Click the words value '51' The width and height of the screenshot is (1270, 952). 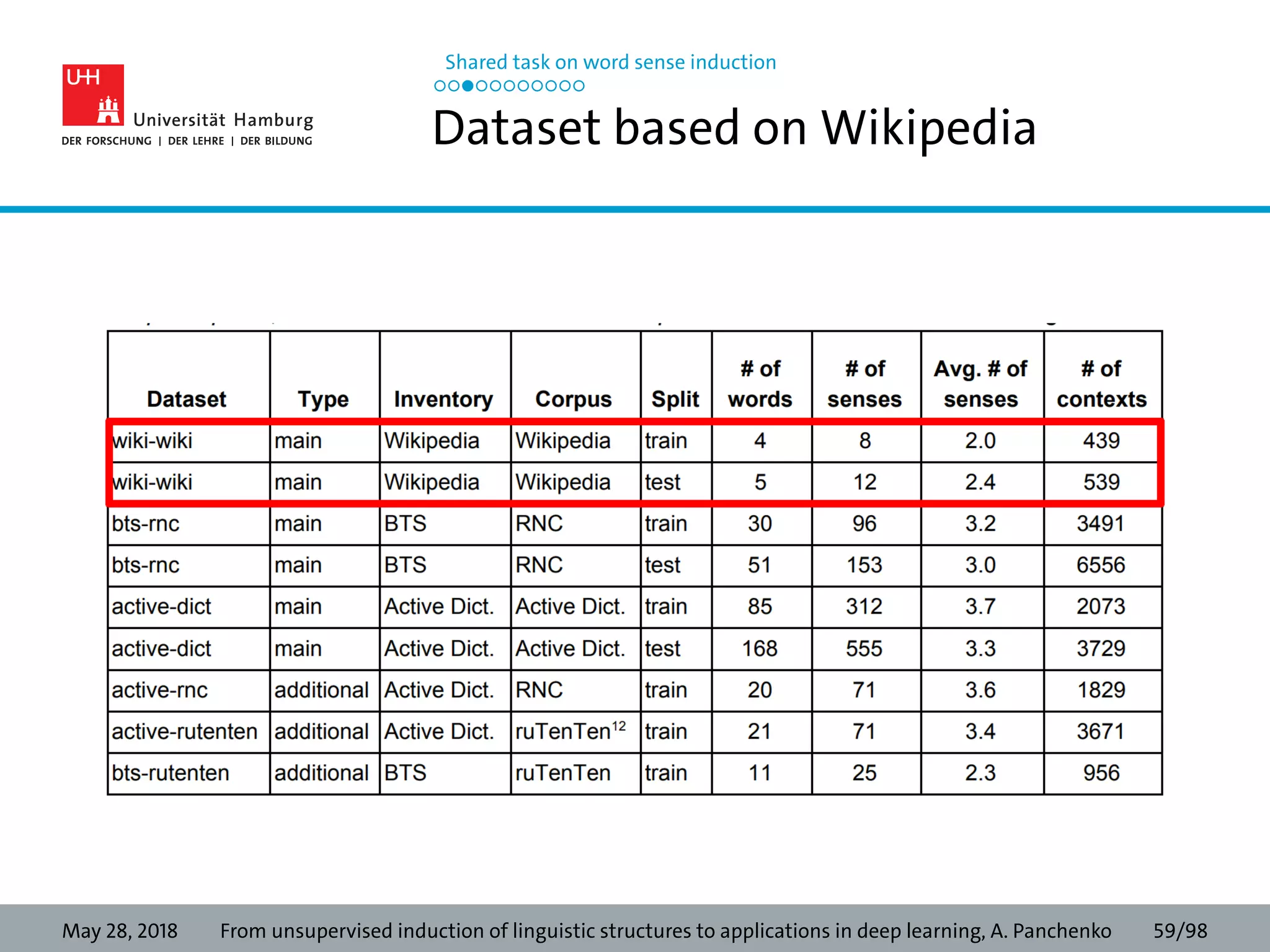coord(760,565)
